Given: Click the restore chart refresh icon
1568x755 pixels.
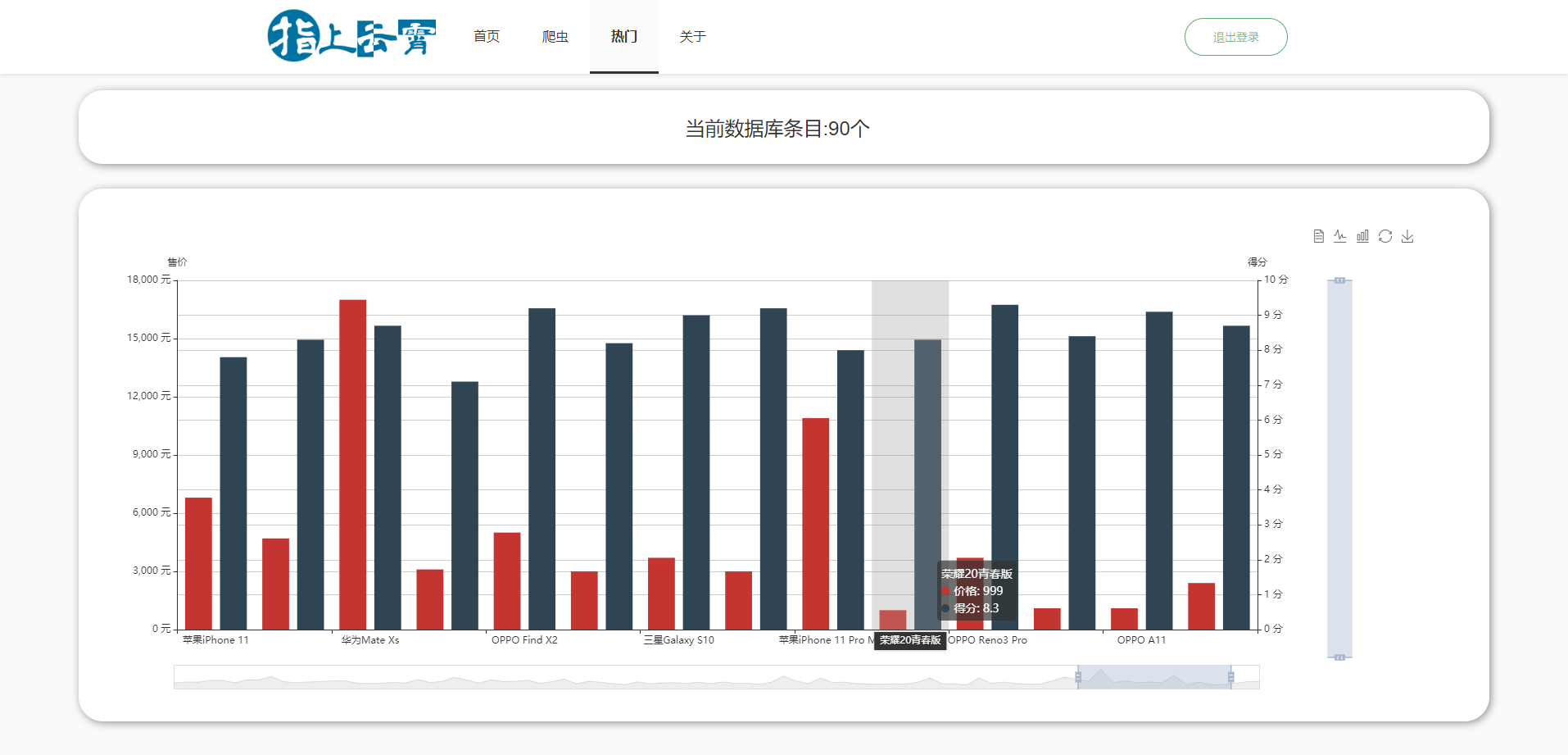Looking at the screenshot, I should tap(1385, 236).
